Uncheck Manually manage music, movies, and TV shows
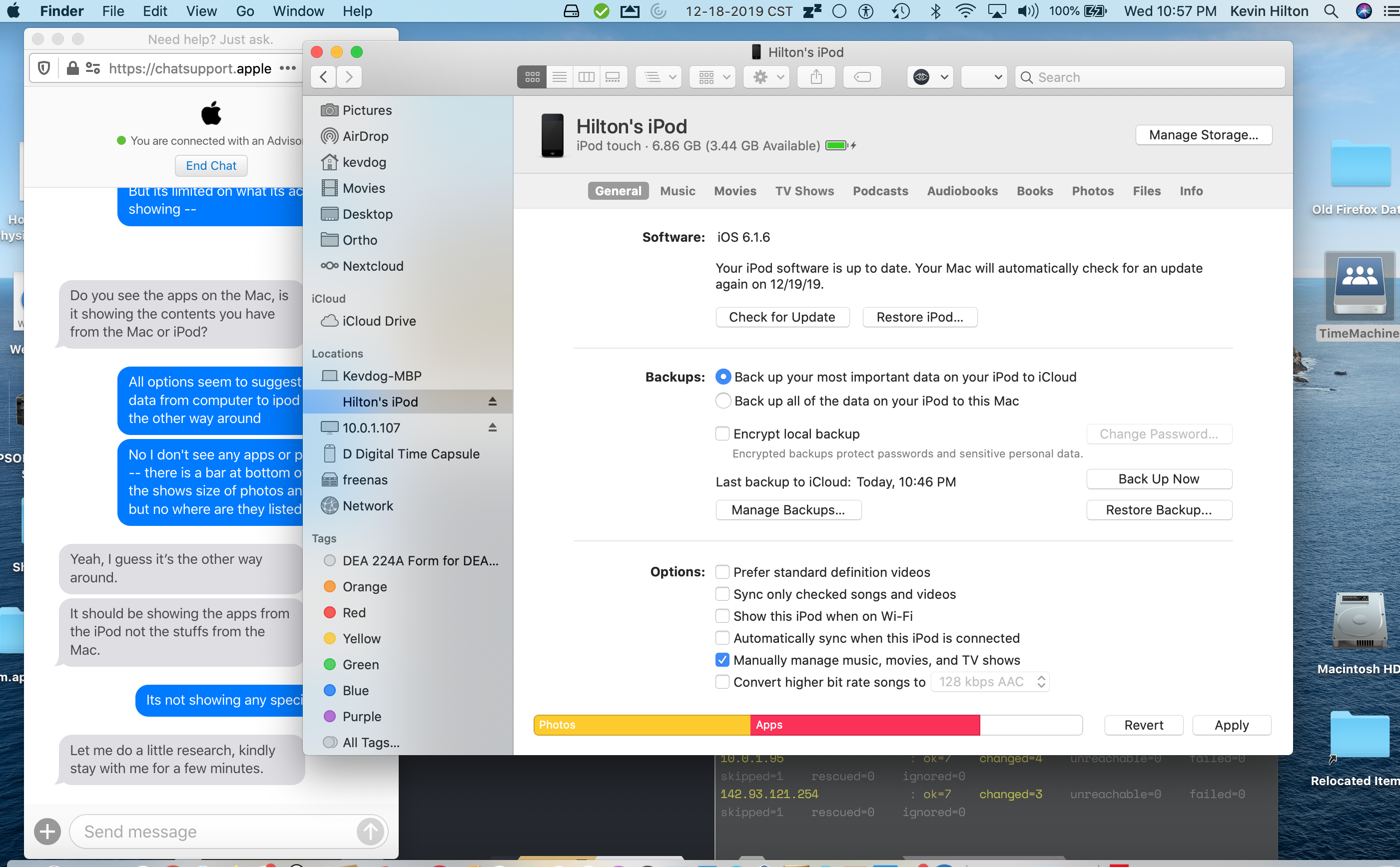This screenshot has height=867, width=1400. click(722, 660)
